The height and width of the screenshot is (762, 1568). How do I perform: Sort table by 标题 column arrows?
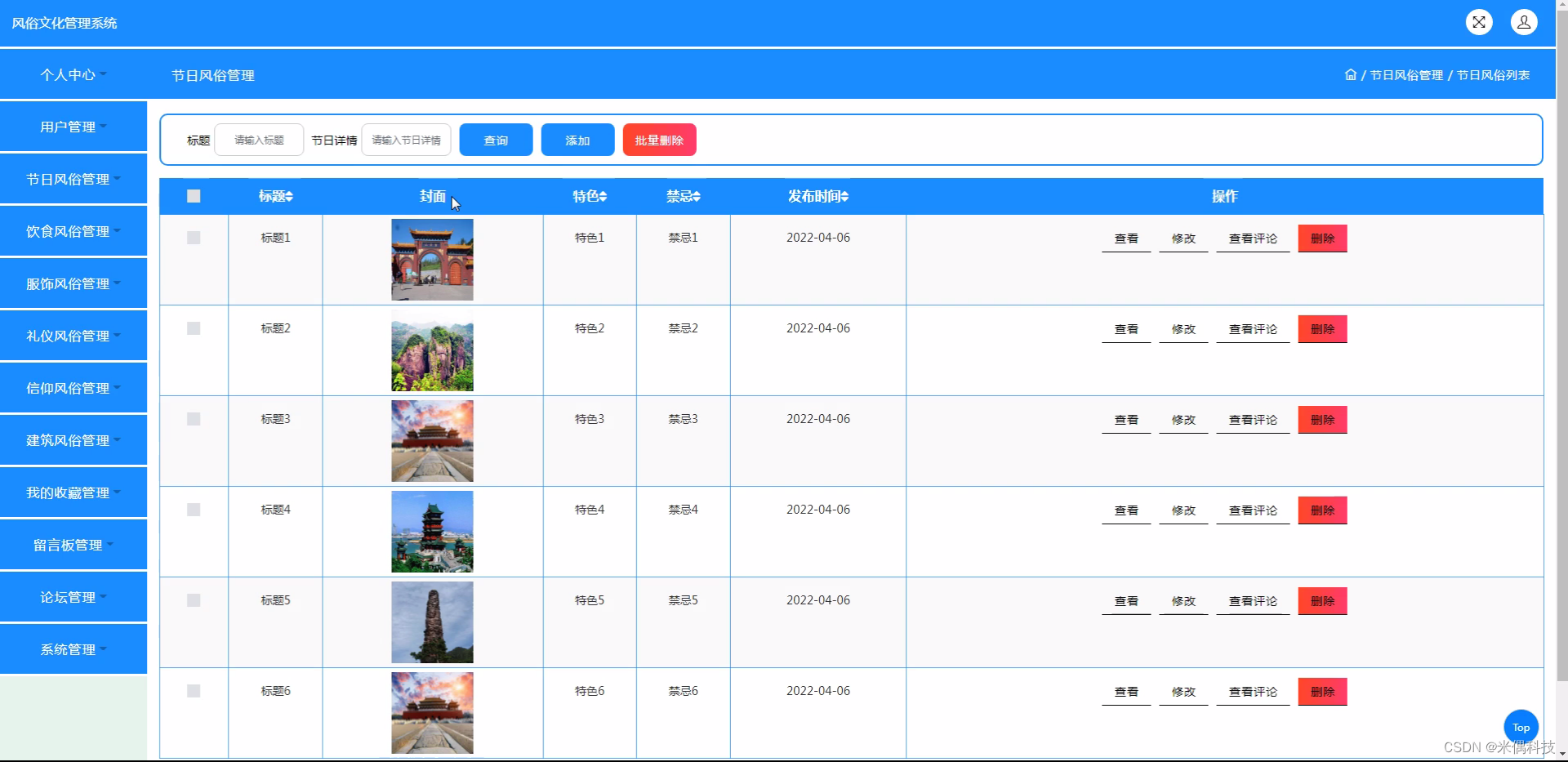(289, 196)
